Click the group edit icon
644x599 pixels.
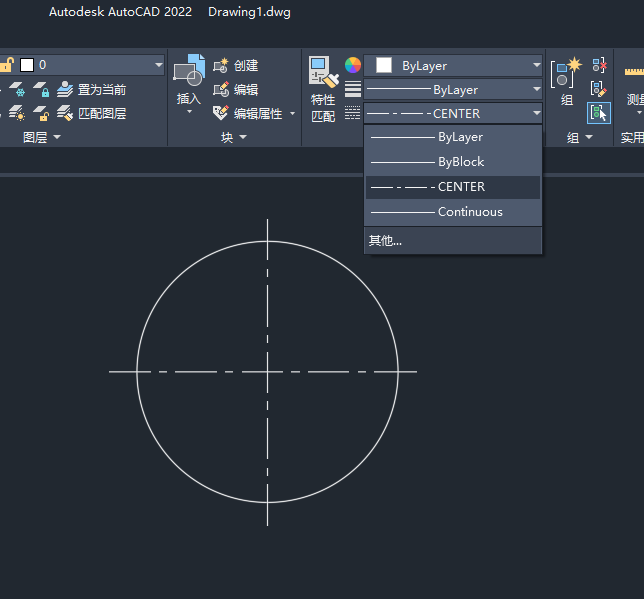coord(599,89)
